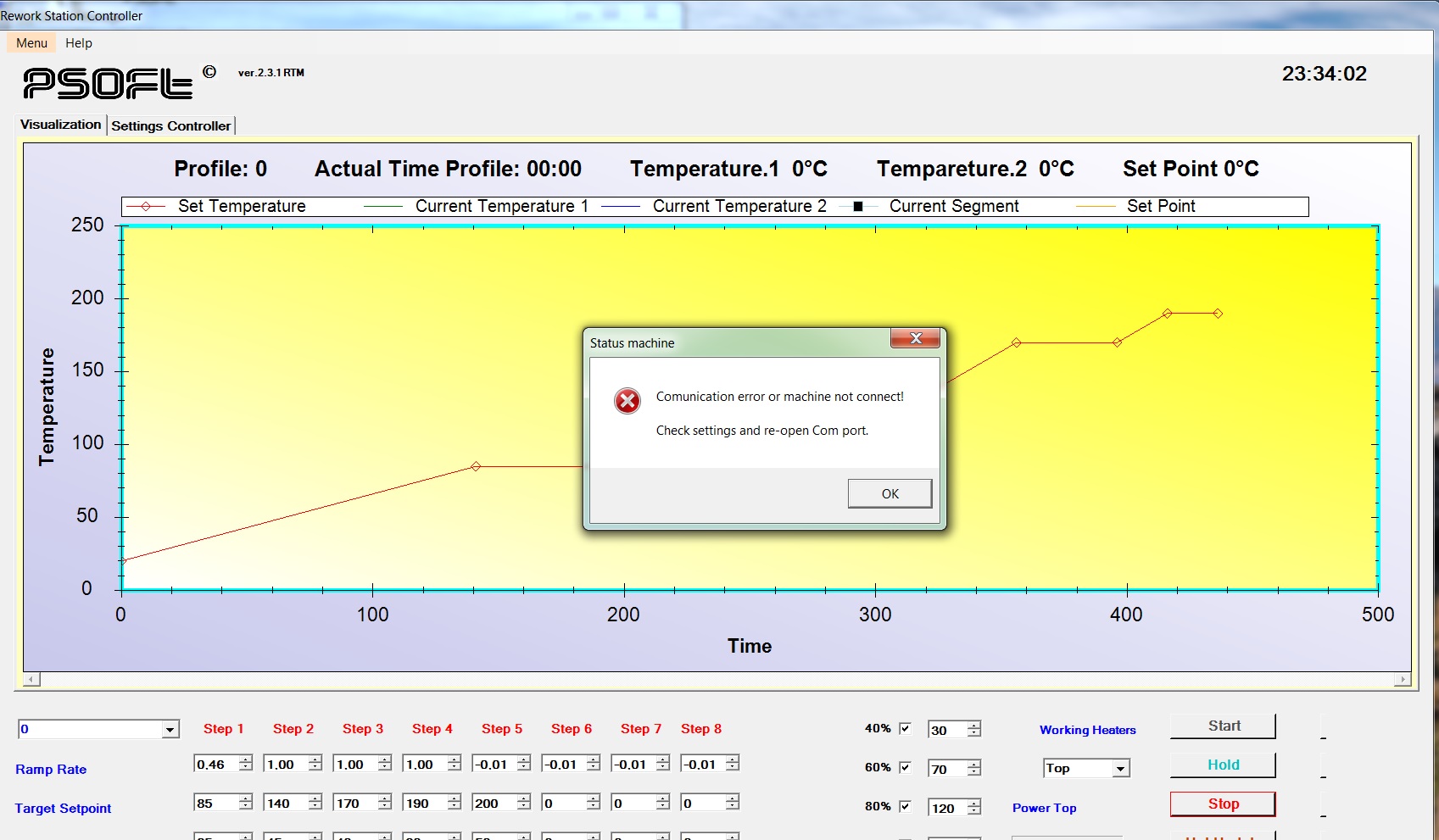Click OK in the Status machine dialog
1439x840 pixels.
(890, 493)
